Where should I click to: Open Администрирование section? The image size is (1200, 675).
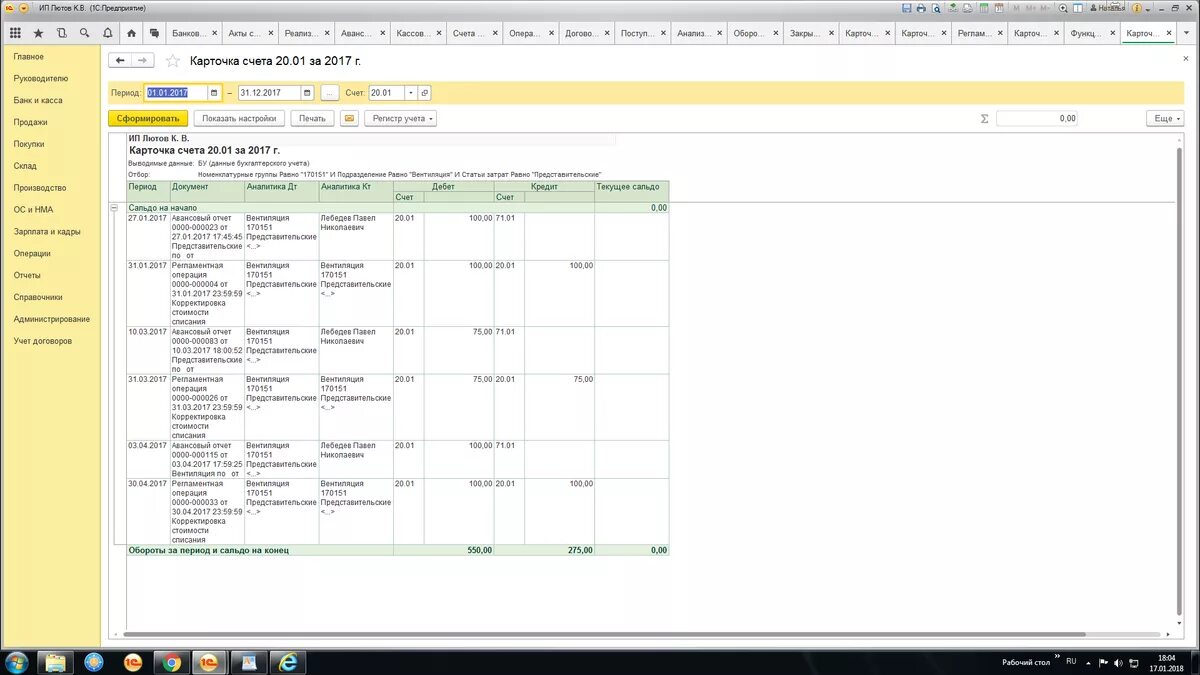(52, 319)
